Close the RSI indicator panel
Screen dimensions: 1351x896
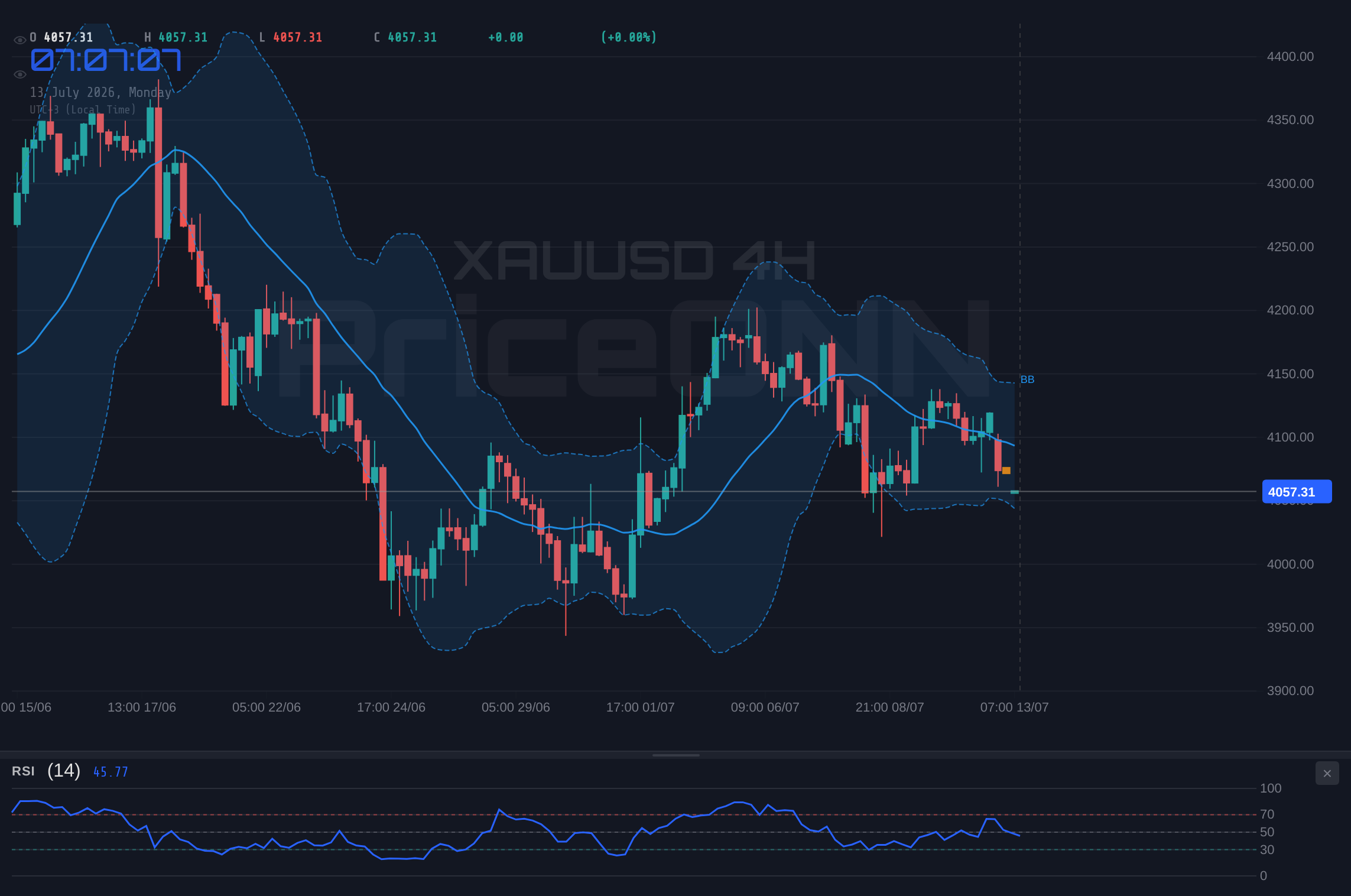(1327, 773)
